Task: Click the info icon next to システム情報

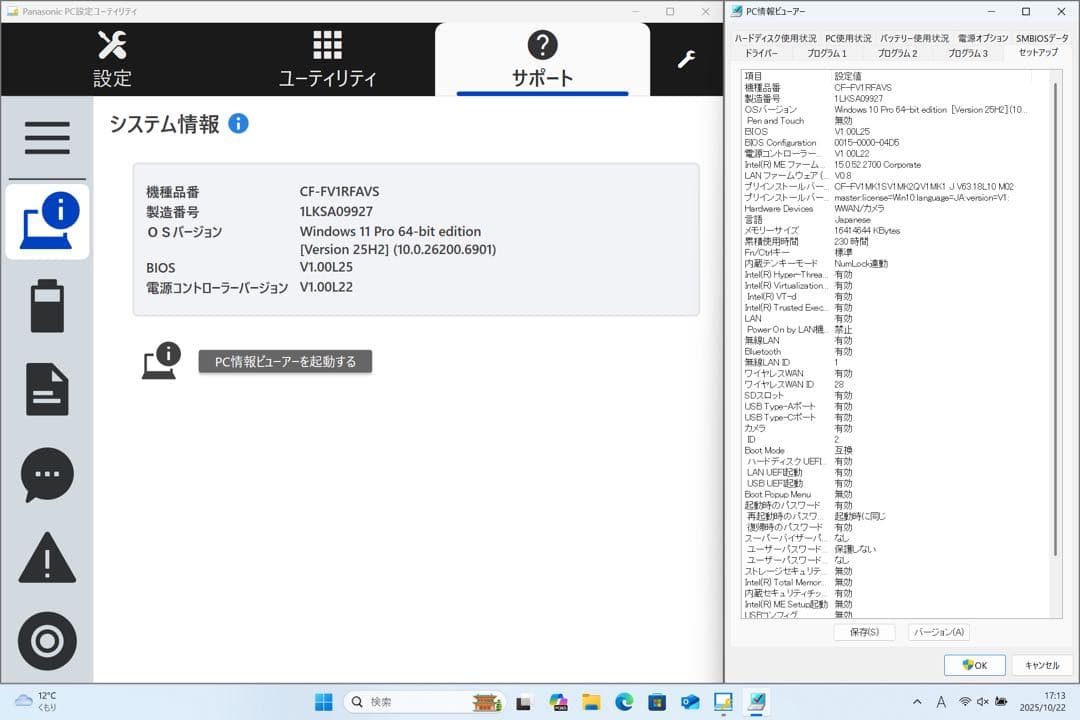Action: (237, 123)
